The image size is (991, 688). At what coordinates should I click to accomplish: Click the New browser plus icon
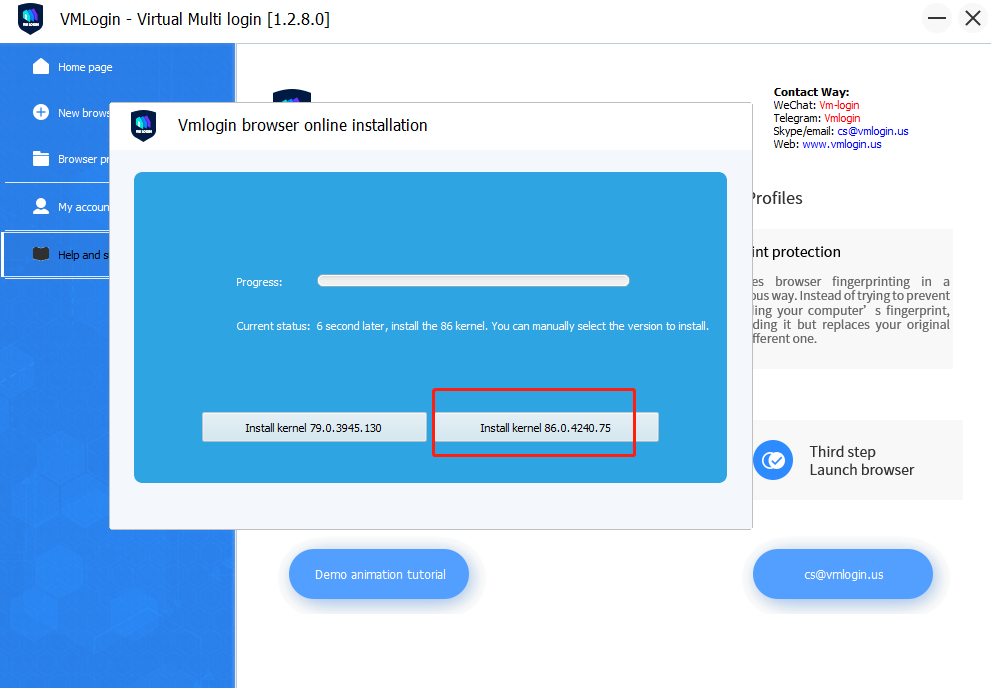[x=40, y=112]
